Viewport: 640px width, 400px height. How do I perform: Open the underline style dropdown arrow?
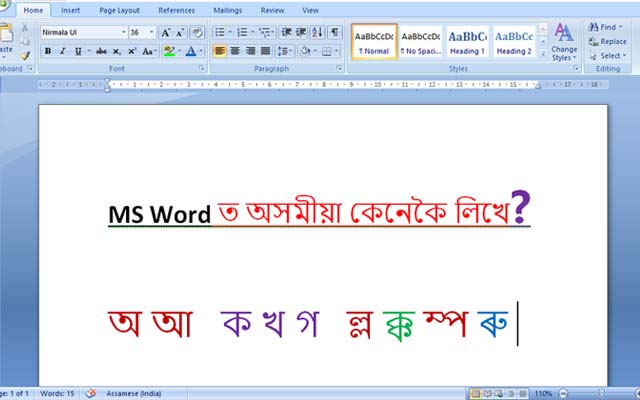click(x=89, y=51)
